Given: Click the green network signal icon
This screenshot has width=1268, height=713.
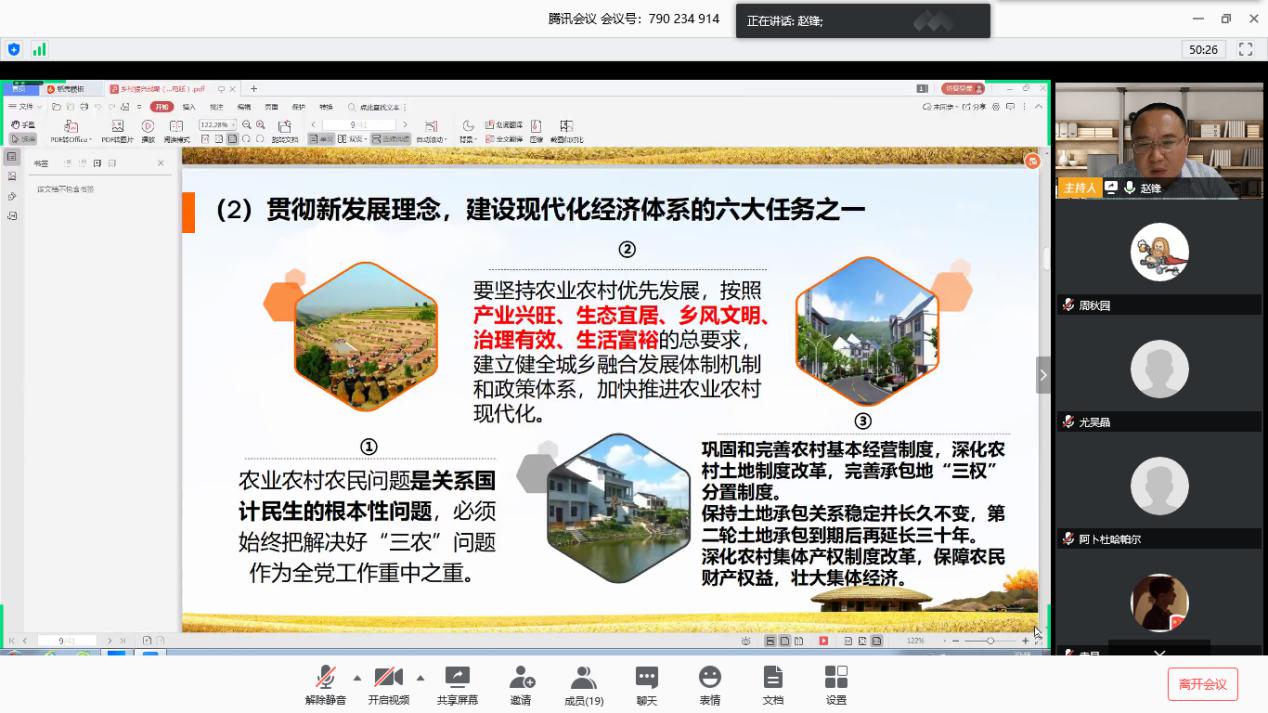Looking at the screenshot, I should click(x=40, y=49).
